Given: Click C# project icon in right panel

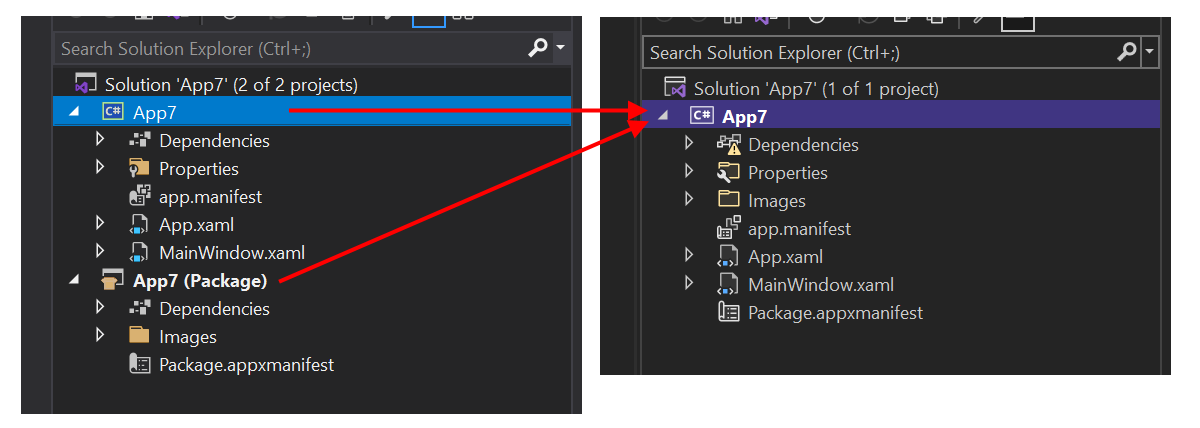Looking at the screenshot, I should (x=702, y=117).
